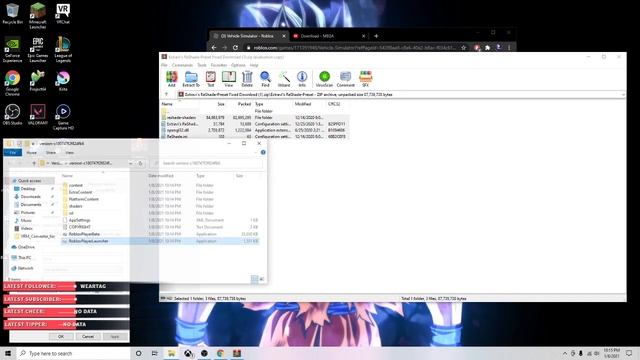Open File Explorer from taskbar

(171, 353)
